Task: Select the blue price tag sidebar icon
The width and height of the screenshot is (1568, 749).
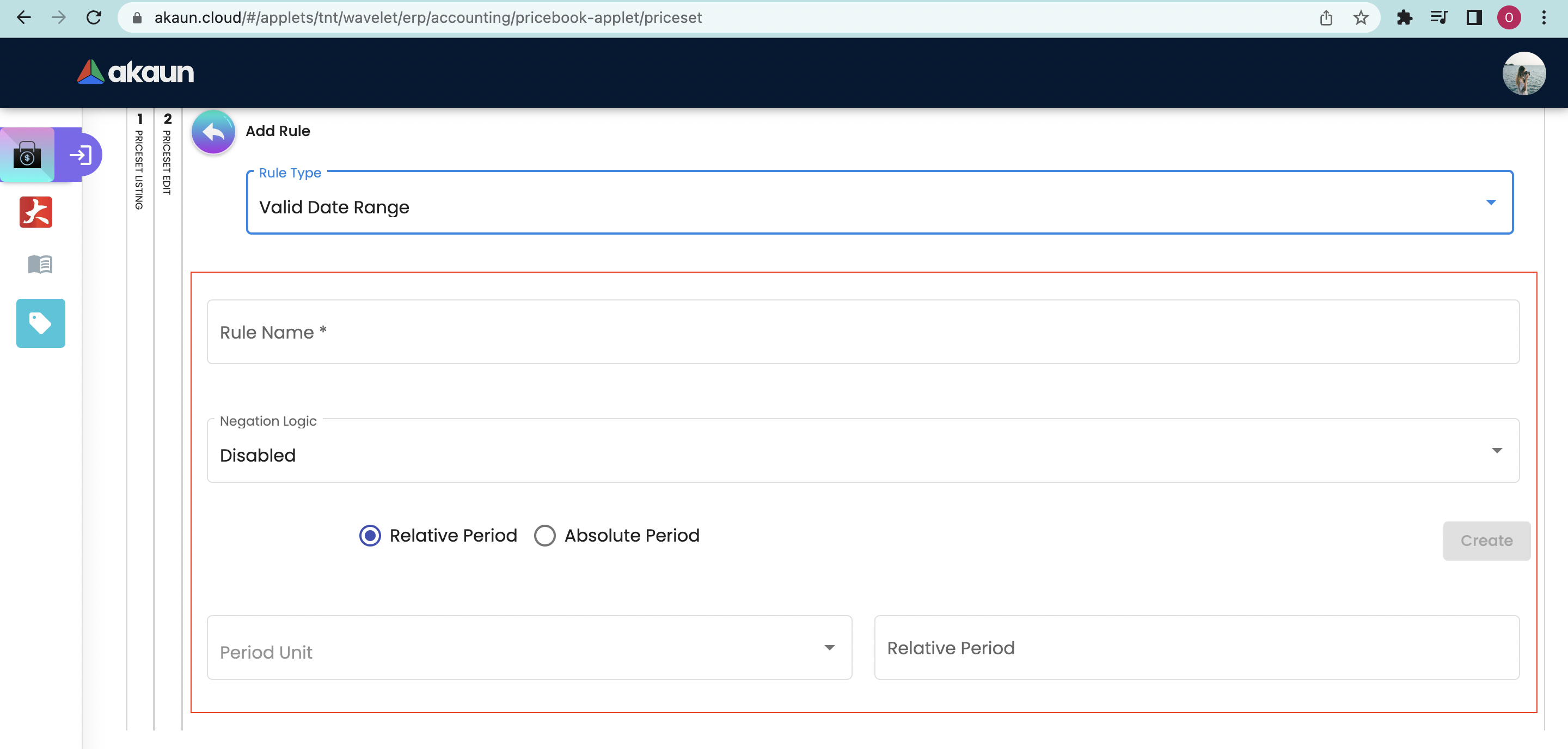Action: pos(40,323)
